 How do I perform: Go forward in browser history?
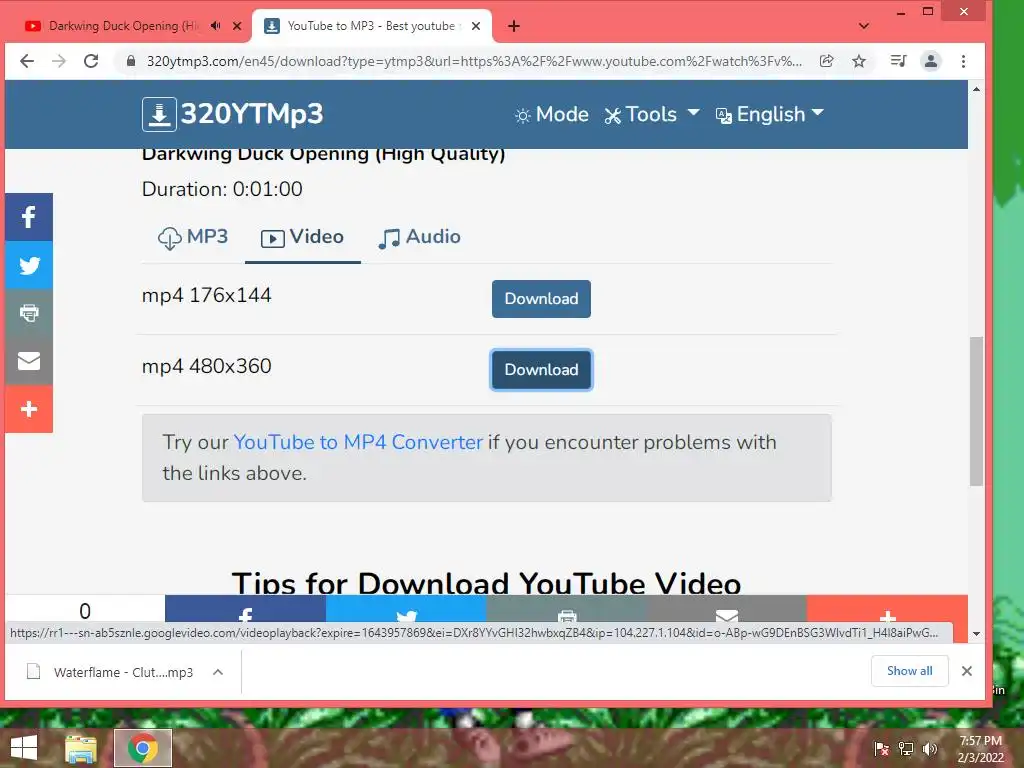coord(59,61)
